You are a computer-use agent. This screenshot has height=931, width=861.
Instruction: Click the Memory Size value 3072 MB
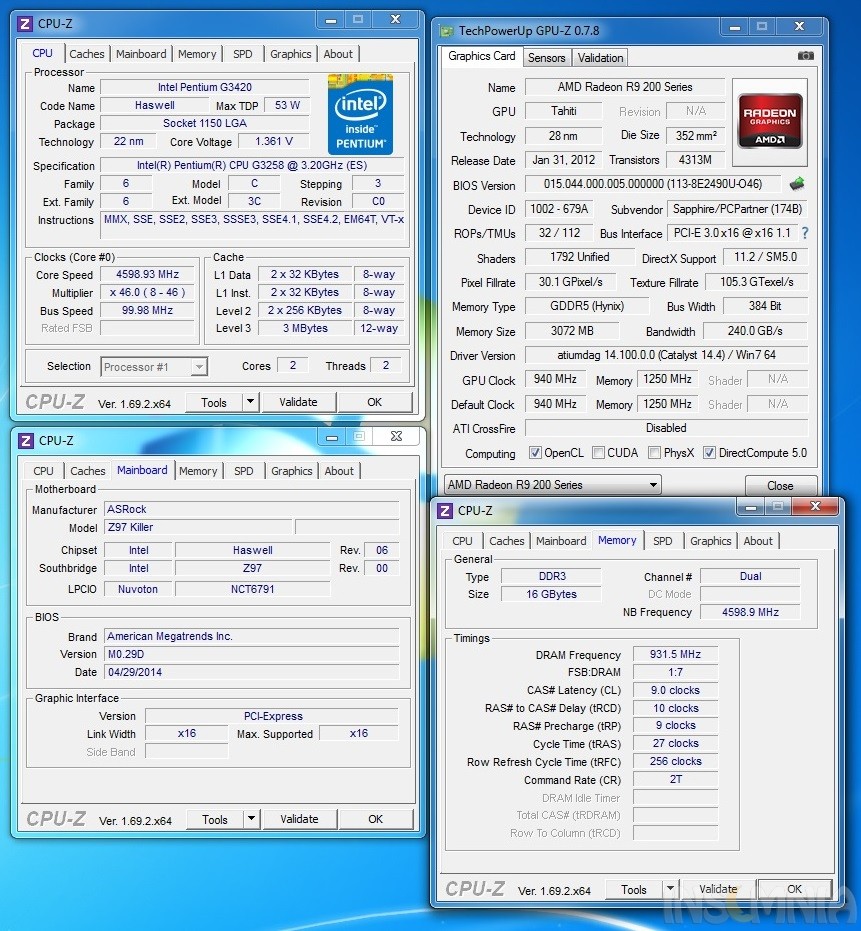tap(572, 331)
